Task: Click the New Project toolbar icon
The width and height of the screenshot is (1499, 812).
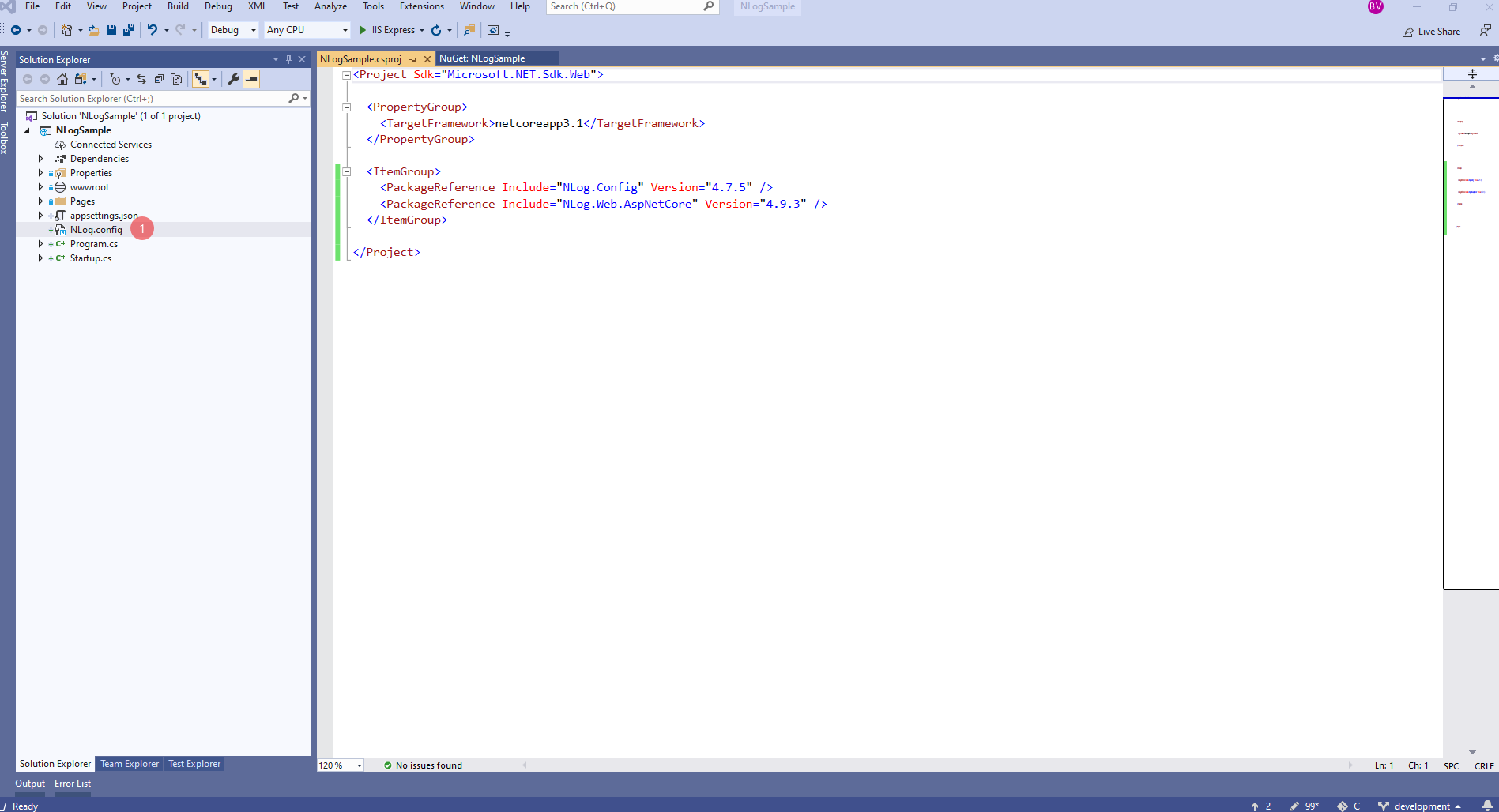Action: point(67,30)
